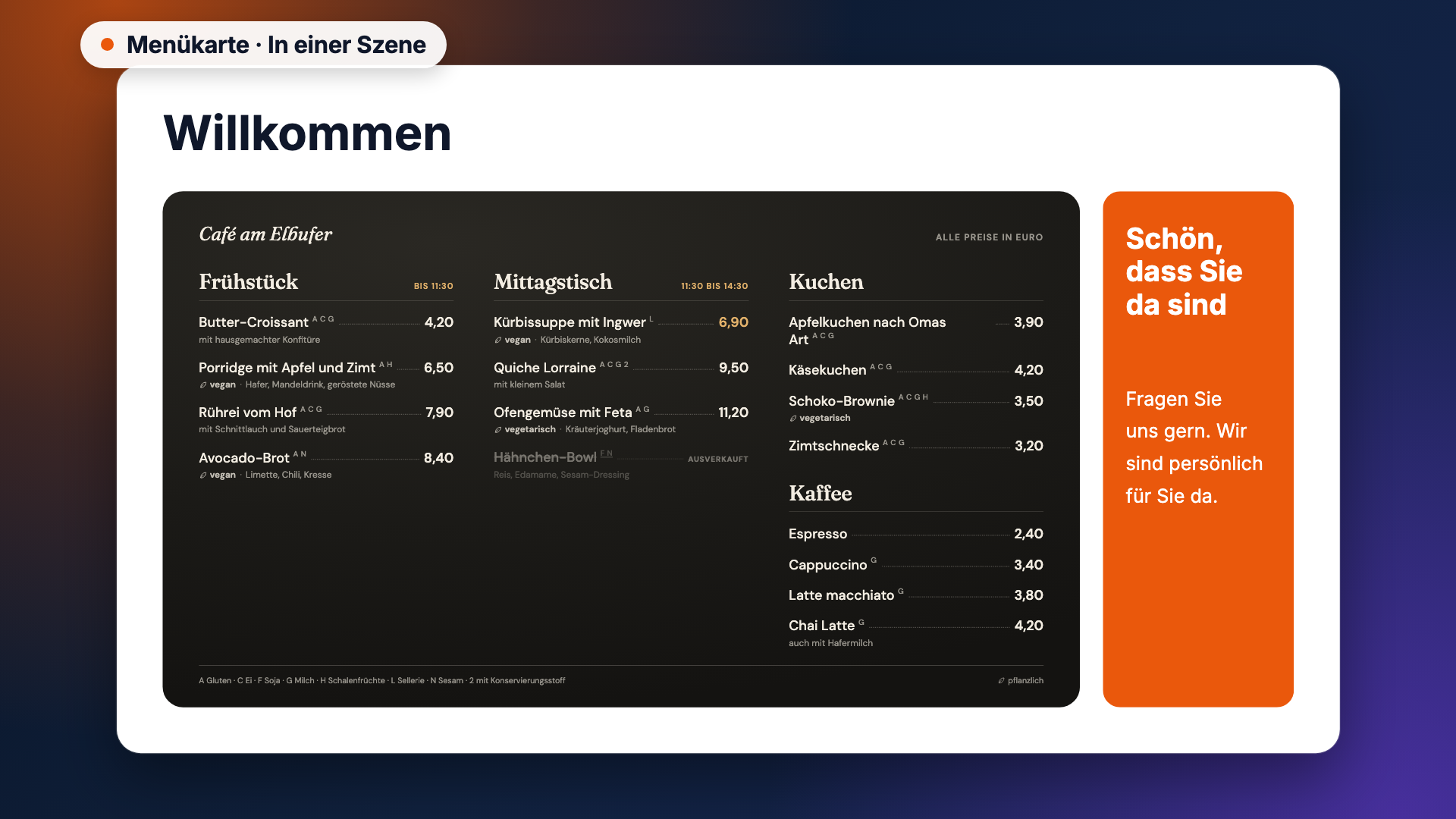Viewport: 1456px width, 819px height.
Task: Click the price 4,20 for Käsekuchen
Action: click(1028, 370)
